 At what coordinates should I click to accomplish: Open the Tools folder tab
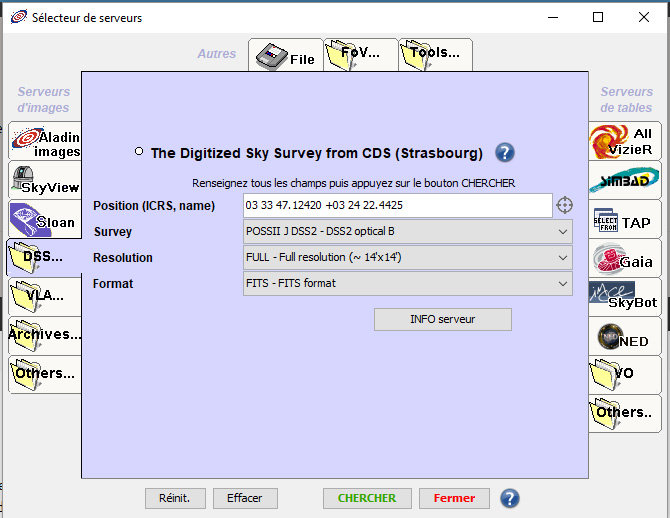coord(435,55)
